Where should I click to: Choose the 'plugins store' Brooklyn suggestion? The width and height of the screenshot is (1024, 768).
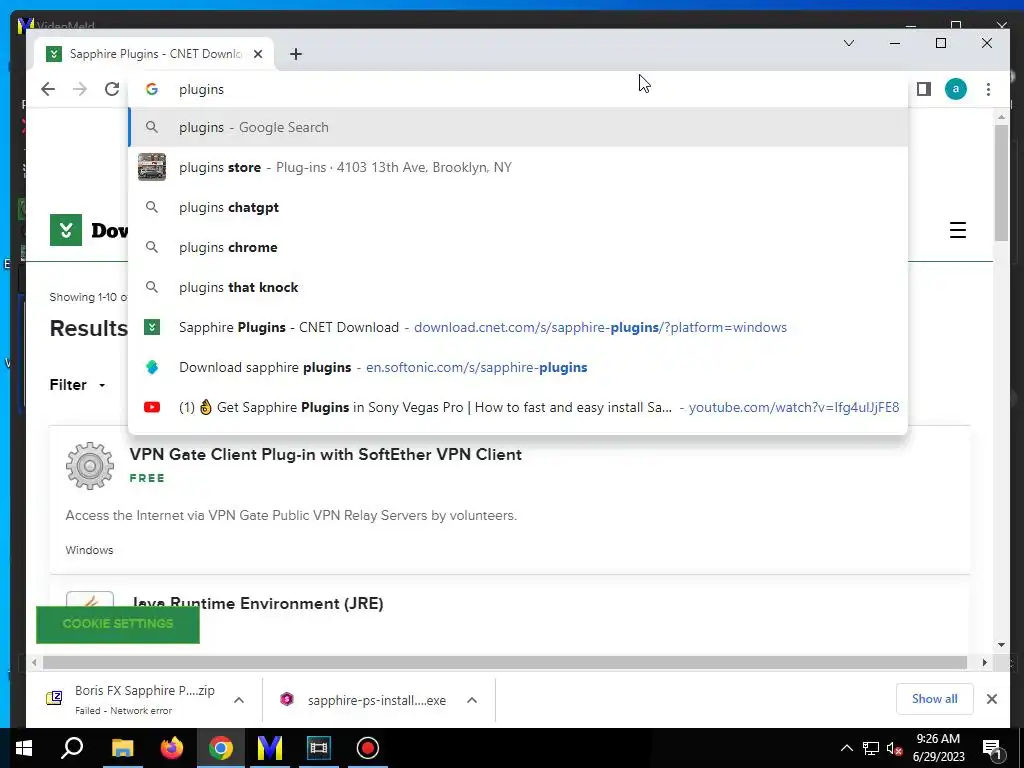(518, 167)
